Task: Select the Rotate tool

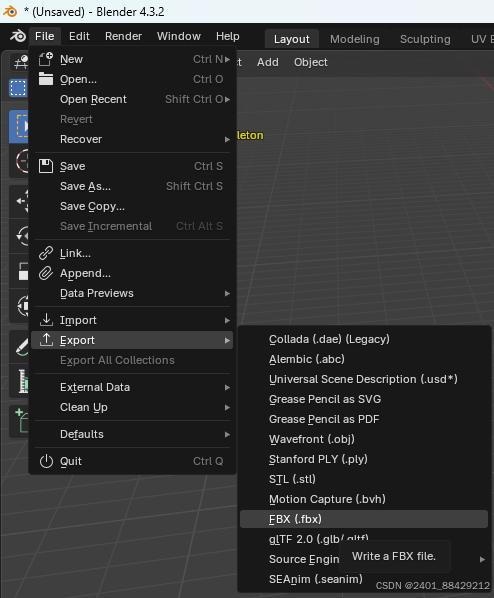Action: [x=19, y=236]
